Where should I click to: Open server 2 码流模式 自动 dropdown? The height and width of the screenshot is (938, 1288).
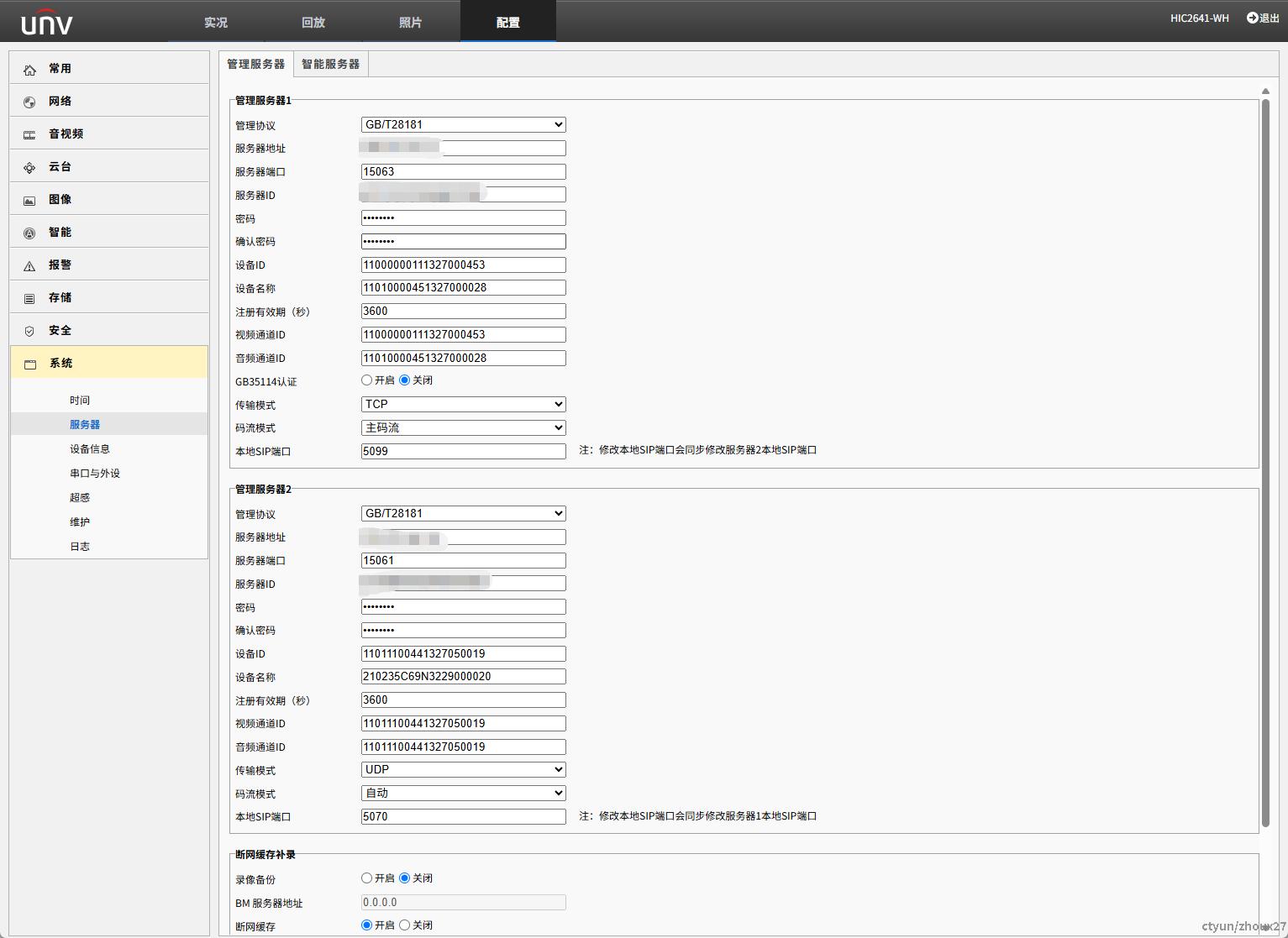point(463,794)
